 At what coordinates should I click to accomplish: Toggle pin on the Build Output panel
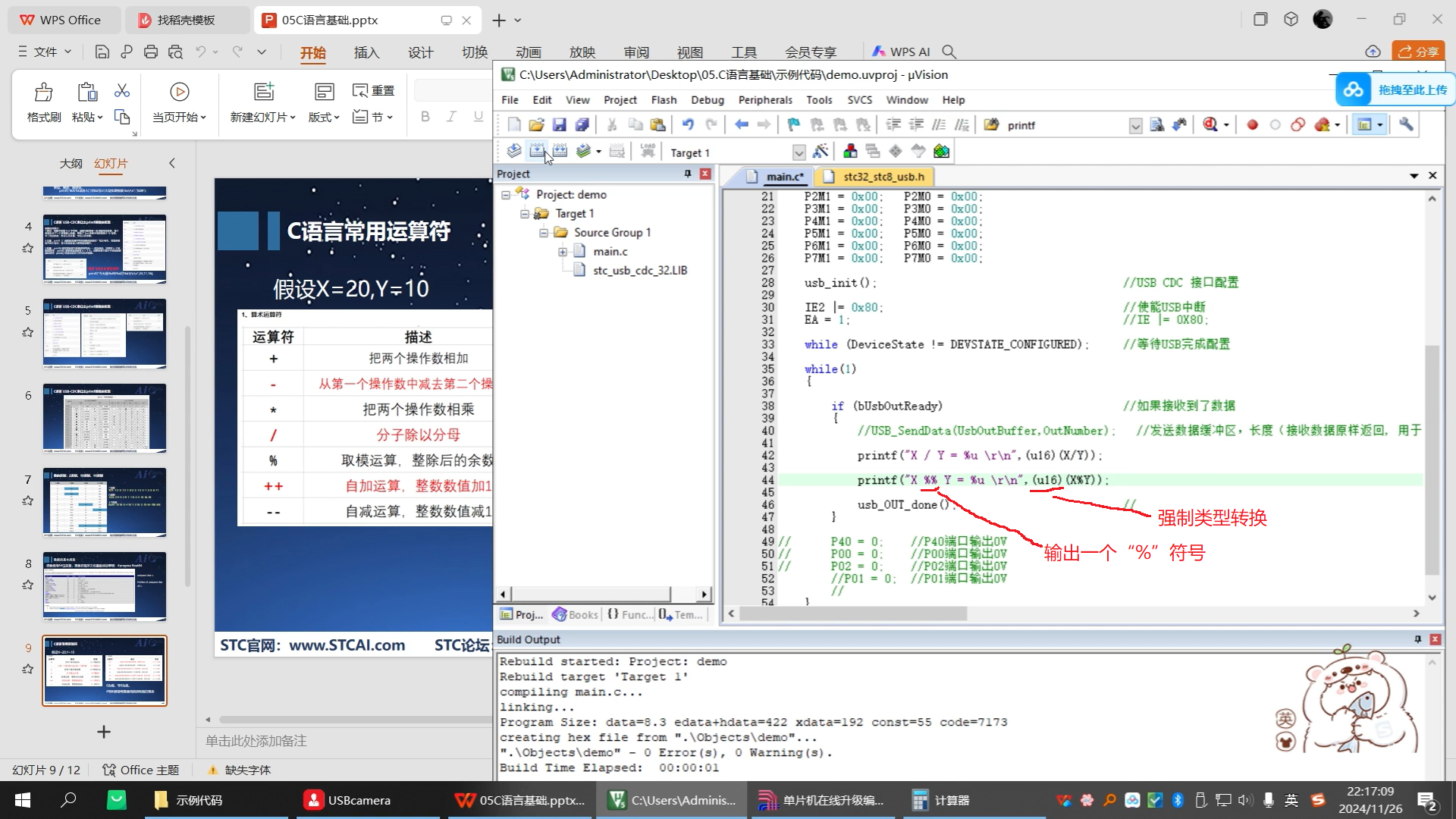point(1417,639)
